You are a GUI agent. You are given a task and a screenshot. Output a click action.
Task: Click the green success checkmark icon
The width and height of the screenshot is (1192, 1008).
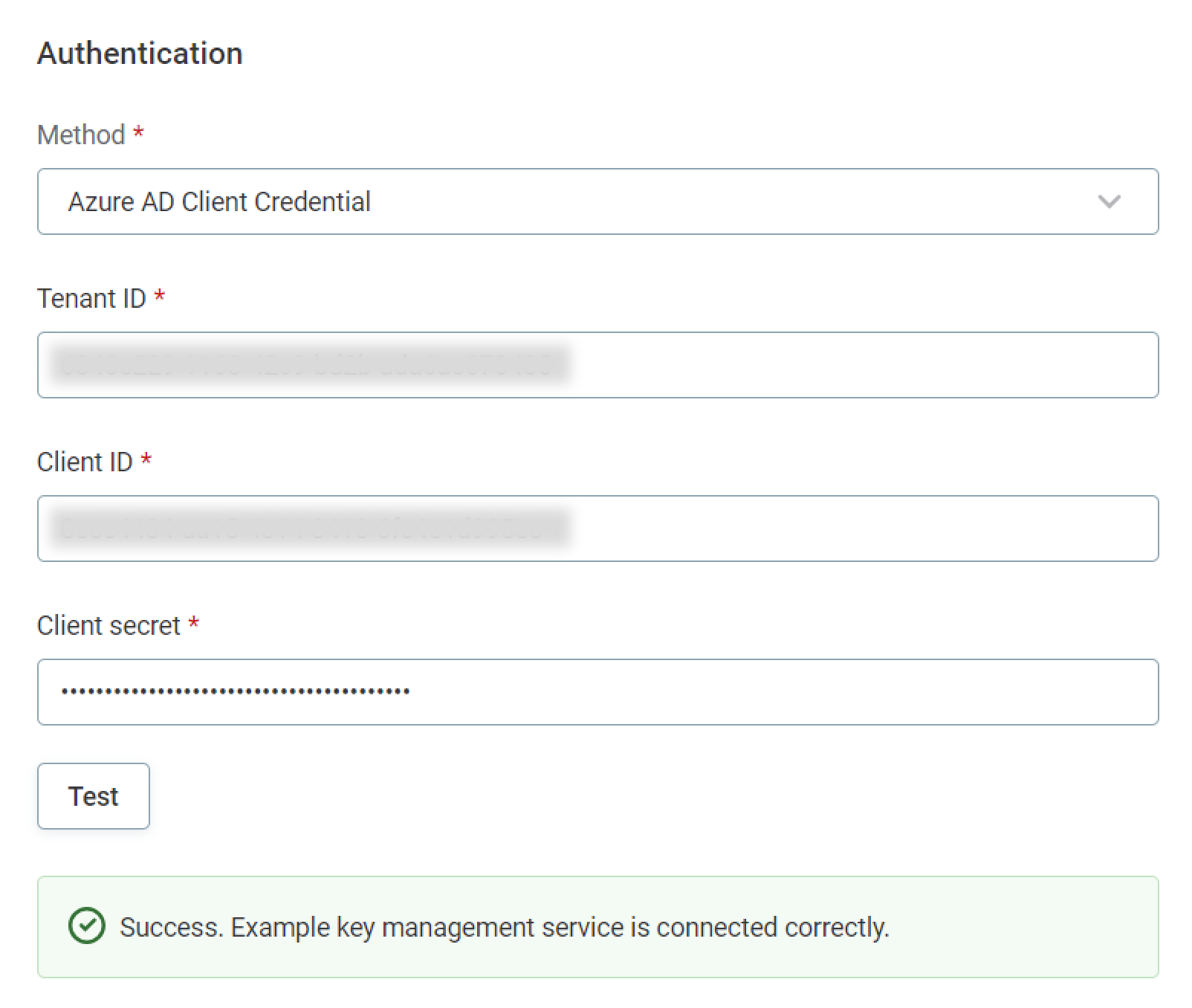[87, 926]
